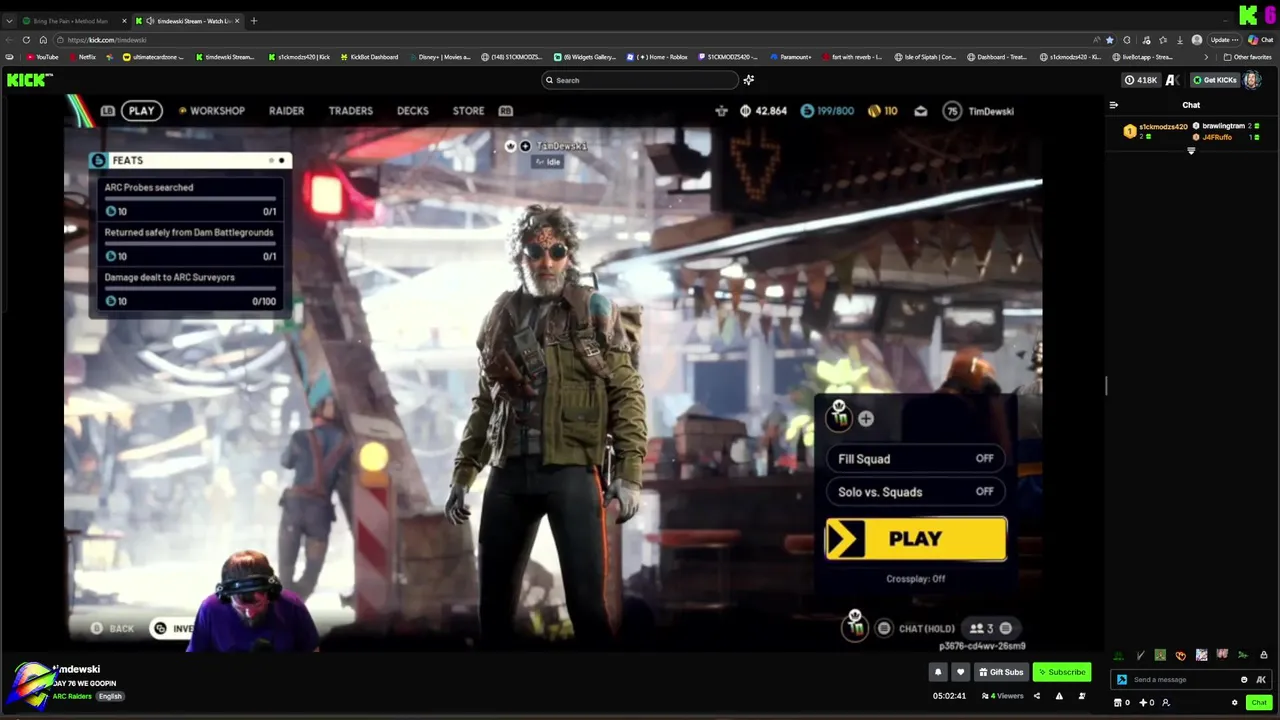Image resolution: width=1280 pixels, height=720 pixels.
Task: Click the sparkle points icon showing 0
Action: click(1146, 703)
